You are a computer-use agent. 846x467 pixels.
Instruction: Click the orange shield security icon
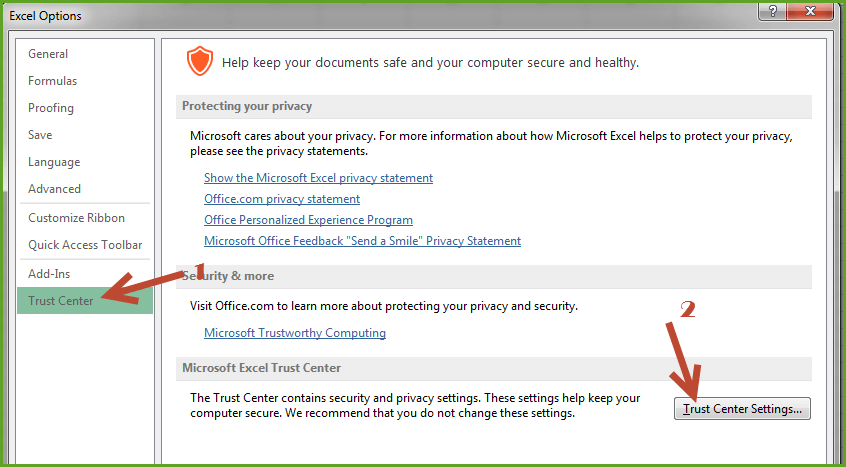coord(200,62)
